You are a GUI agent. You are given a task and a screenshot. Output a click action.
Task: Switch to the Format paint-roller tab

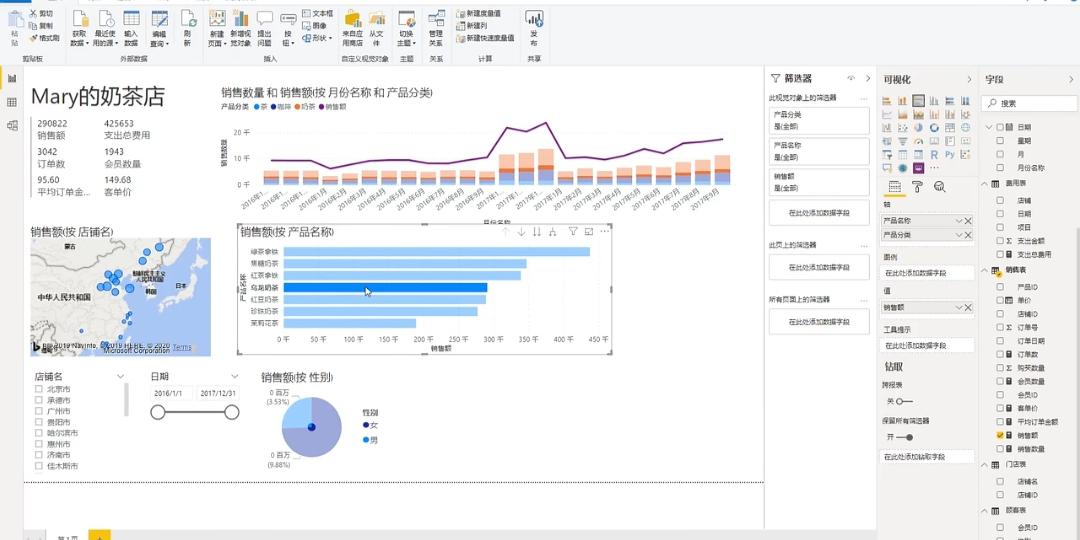coord(917,187)
